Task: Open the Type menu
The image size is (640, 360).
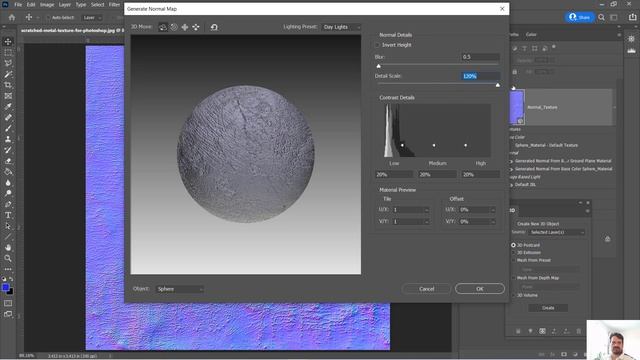Action: pos(81,4)
